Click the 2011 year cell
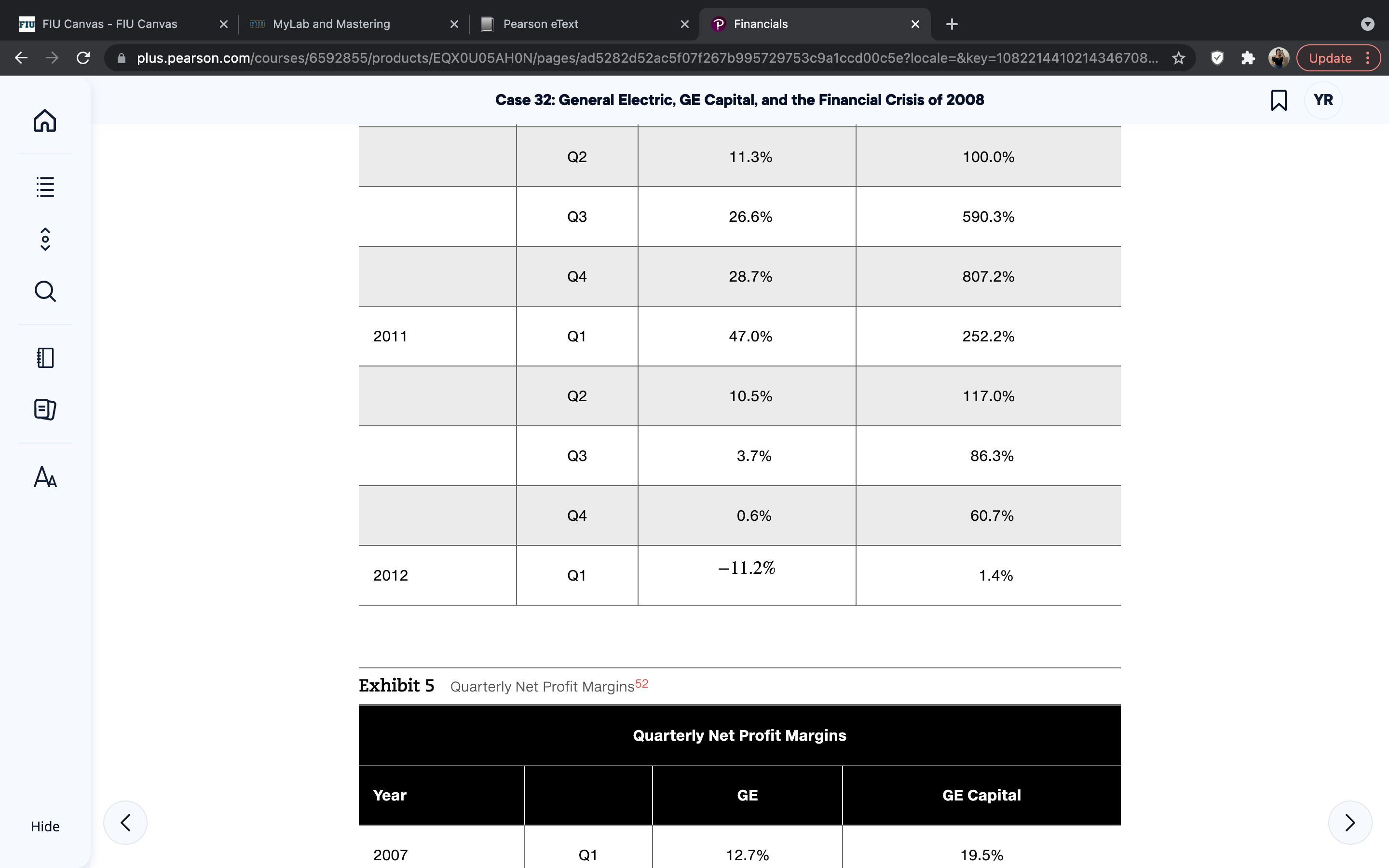The width and height of the screenshot is (1389, 868). 437,336
